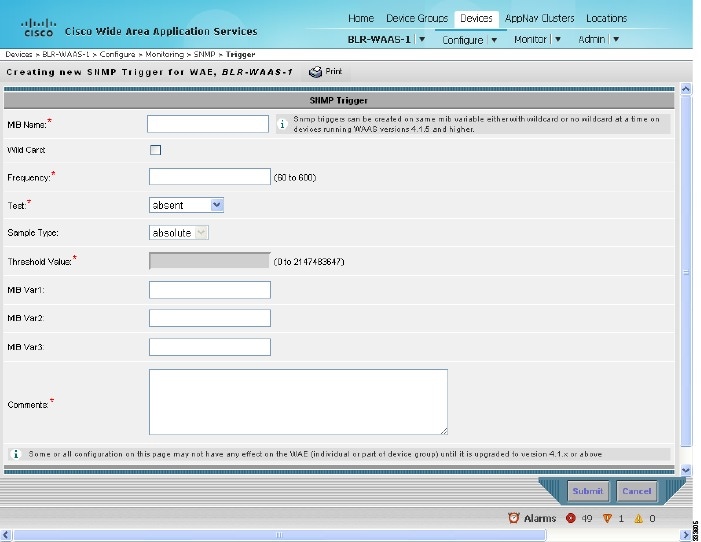Click the Alarms clock icon

[x=513, y=518]
